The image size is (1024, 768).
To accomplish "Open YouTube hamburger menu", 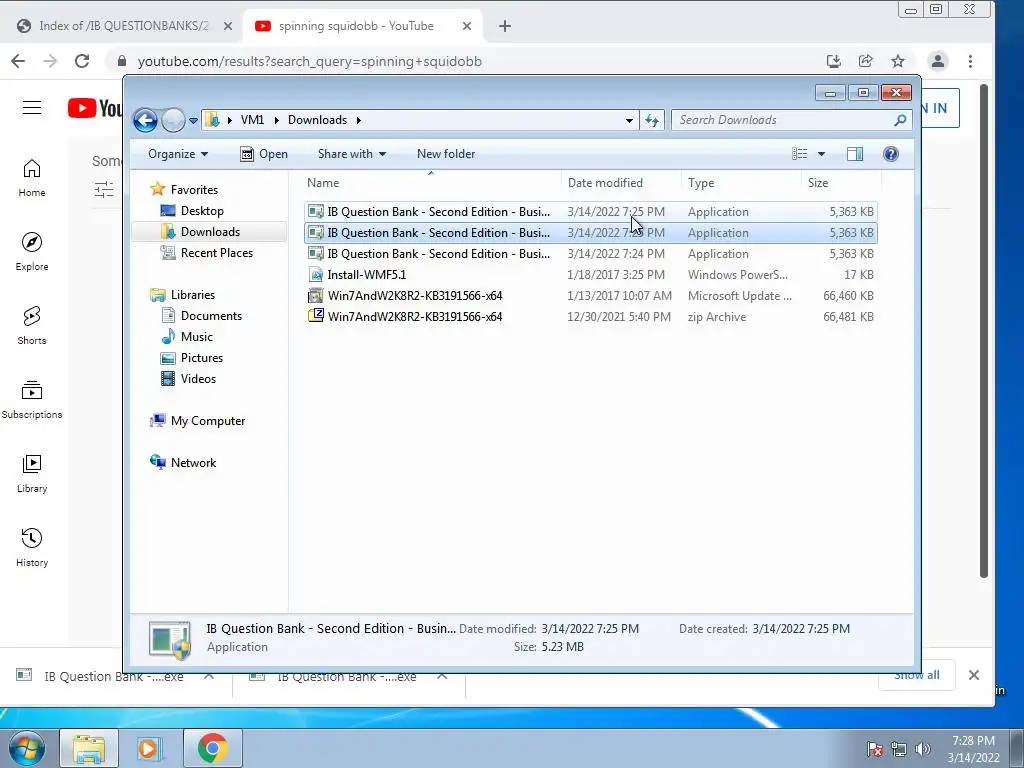I will pyautogui.click(x=32, y=108).
